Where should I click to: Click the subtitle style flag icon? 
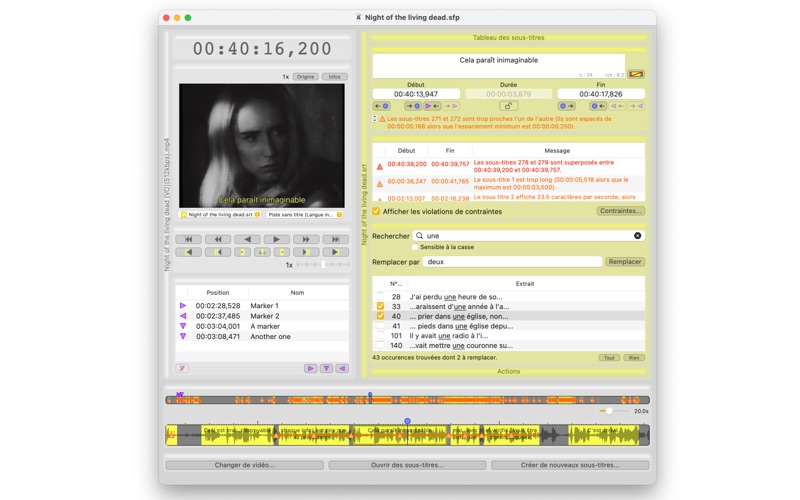pyautogui.click(x=636, y=74)
